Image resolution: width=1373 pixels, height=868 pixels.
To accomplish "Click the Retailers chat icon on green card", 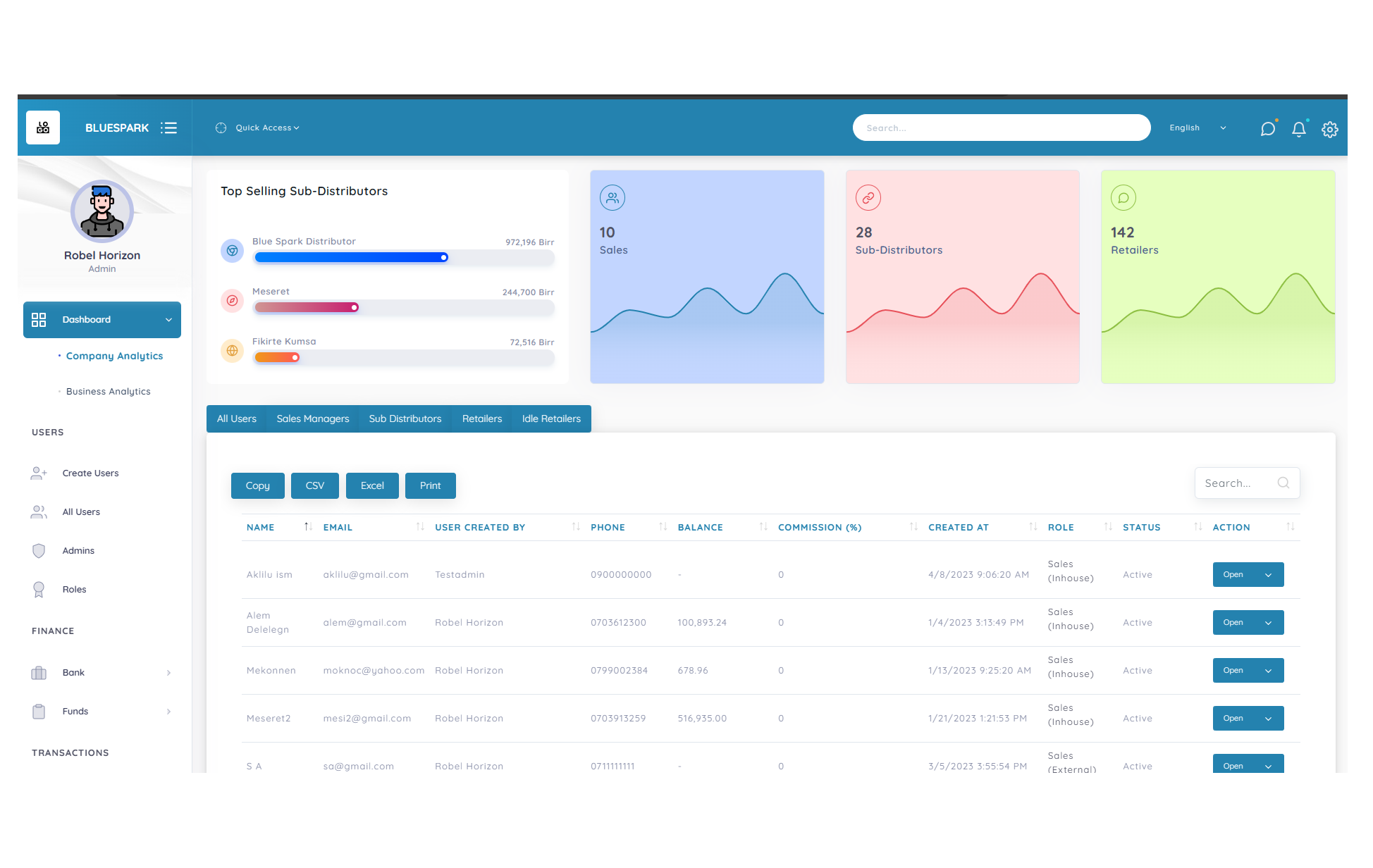I will tap(1123, 198).
